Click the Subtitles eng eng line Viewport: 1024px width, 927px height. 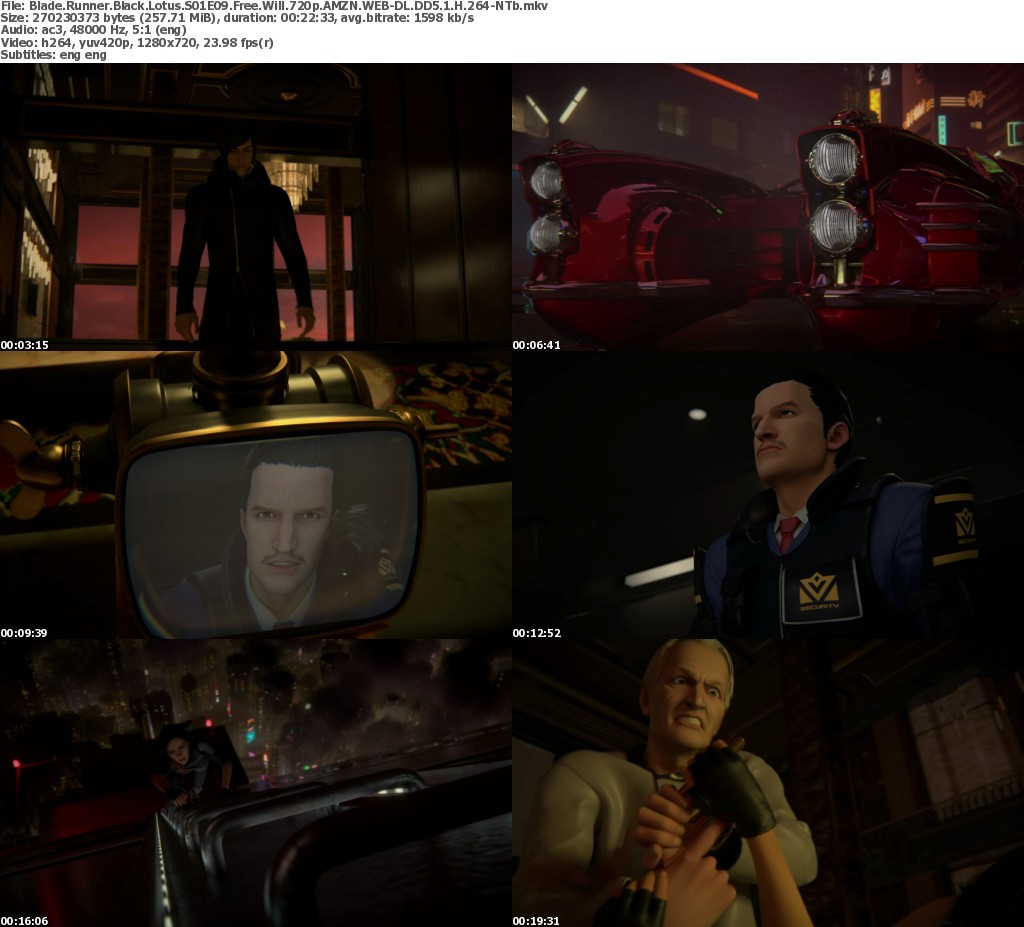53,54
